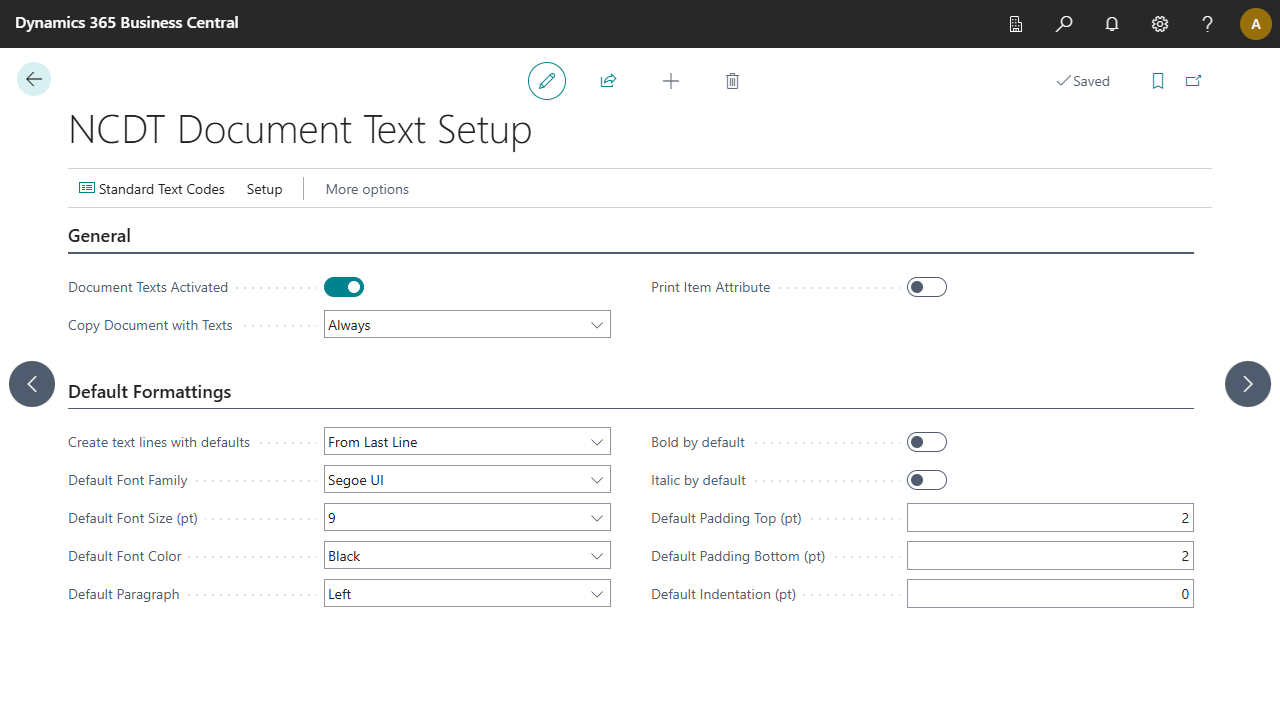Screen dimensions: 1280x720
Task: Open the notifications bell icon
Action: 1112,24
